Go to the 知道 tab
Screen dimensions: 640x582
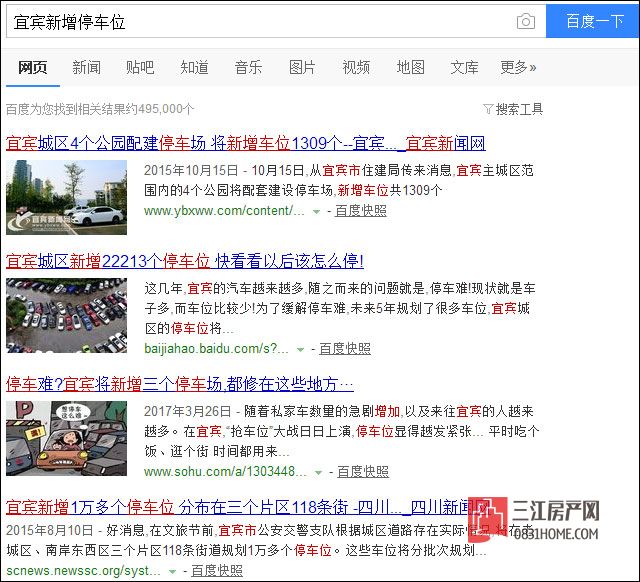pos(194,67)
